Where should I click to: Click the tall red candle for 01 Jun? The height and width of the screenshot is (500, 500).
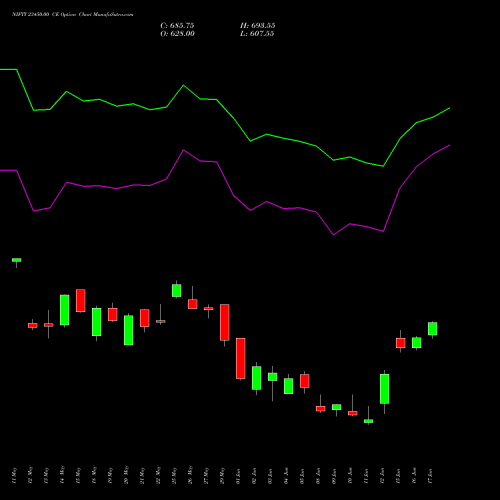241,358
